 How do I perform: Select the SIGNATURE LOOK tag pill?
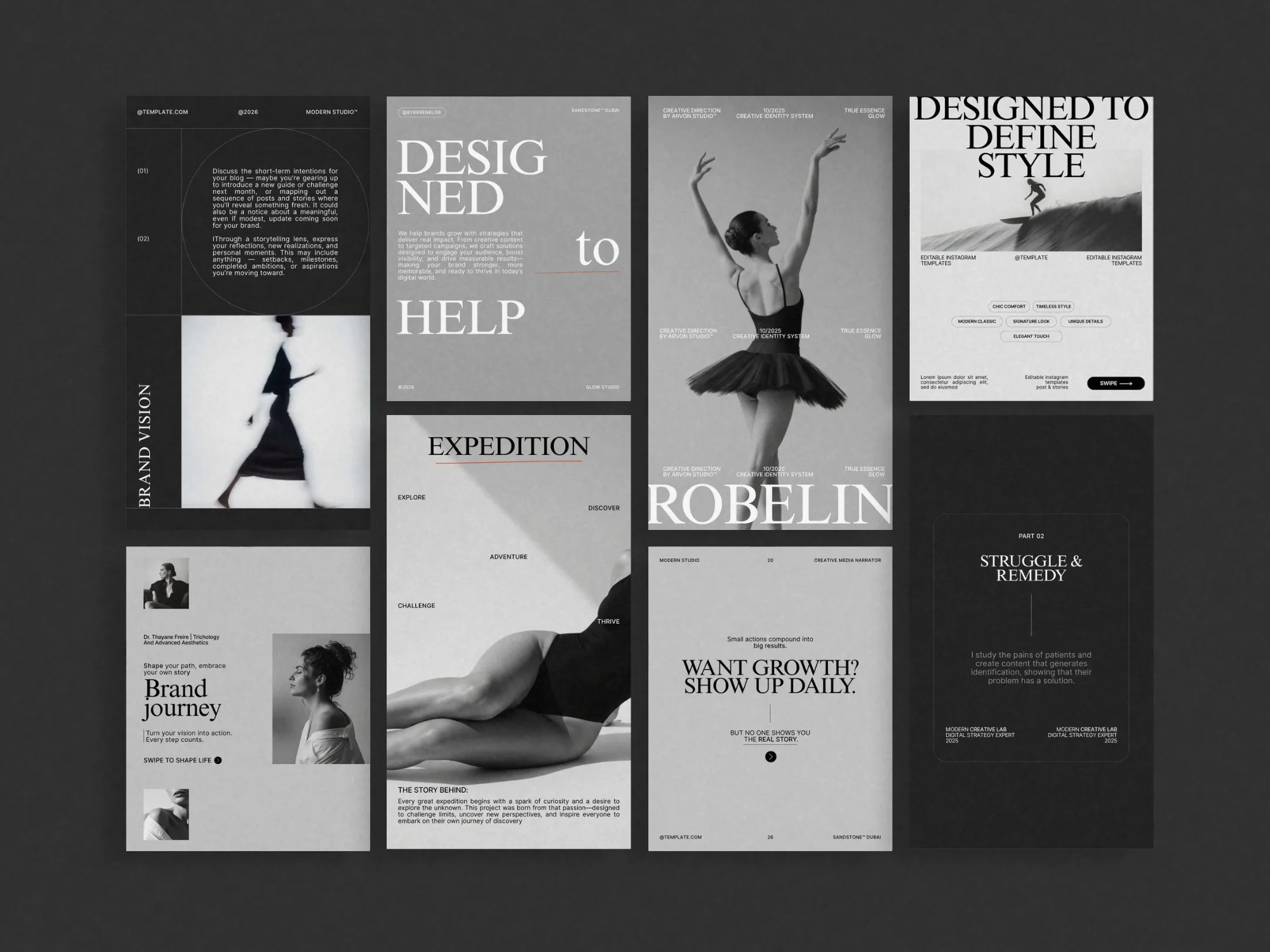pos(1033,322)
